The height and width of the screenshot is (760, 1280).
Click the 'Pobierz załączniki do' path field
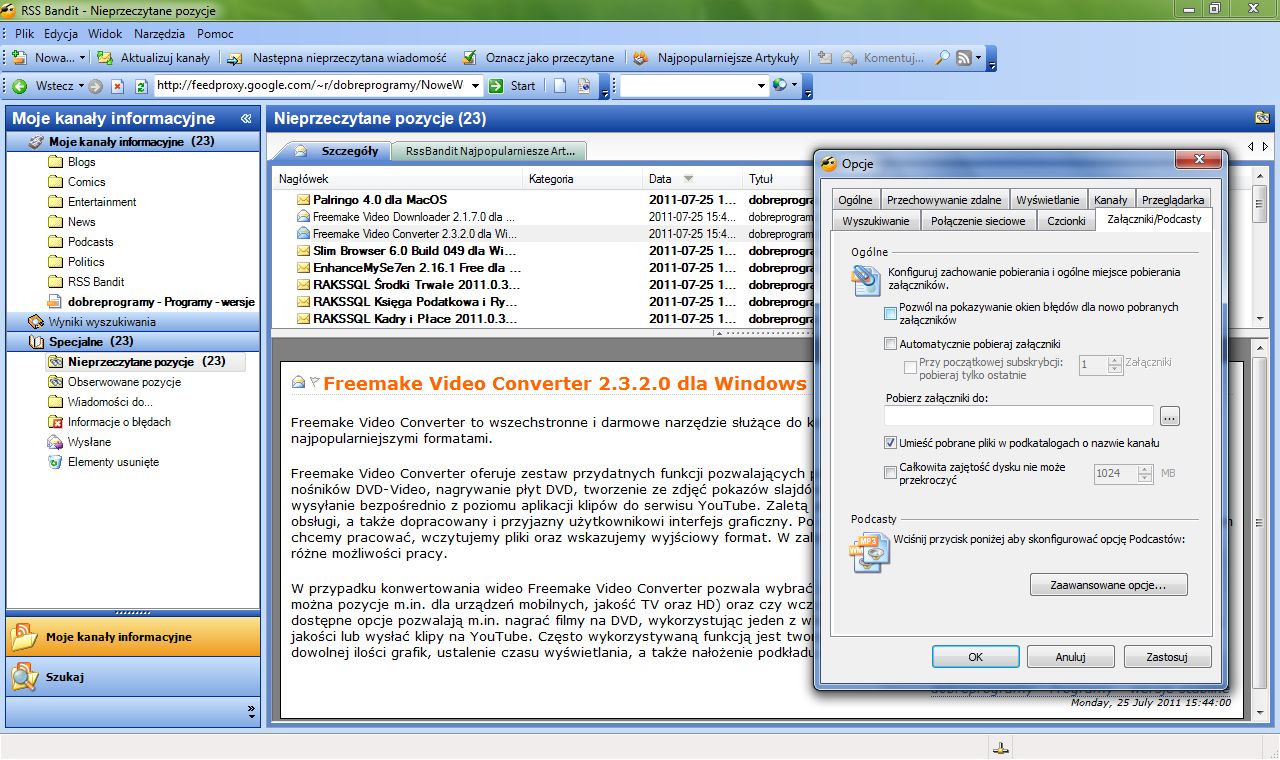pyautogui.click(x=1019, y=415)
